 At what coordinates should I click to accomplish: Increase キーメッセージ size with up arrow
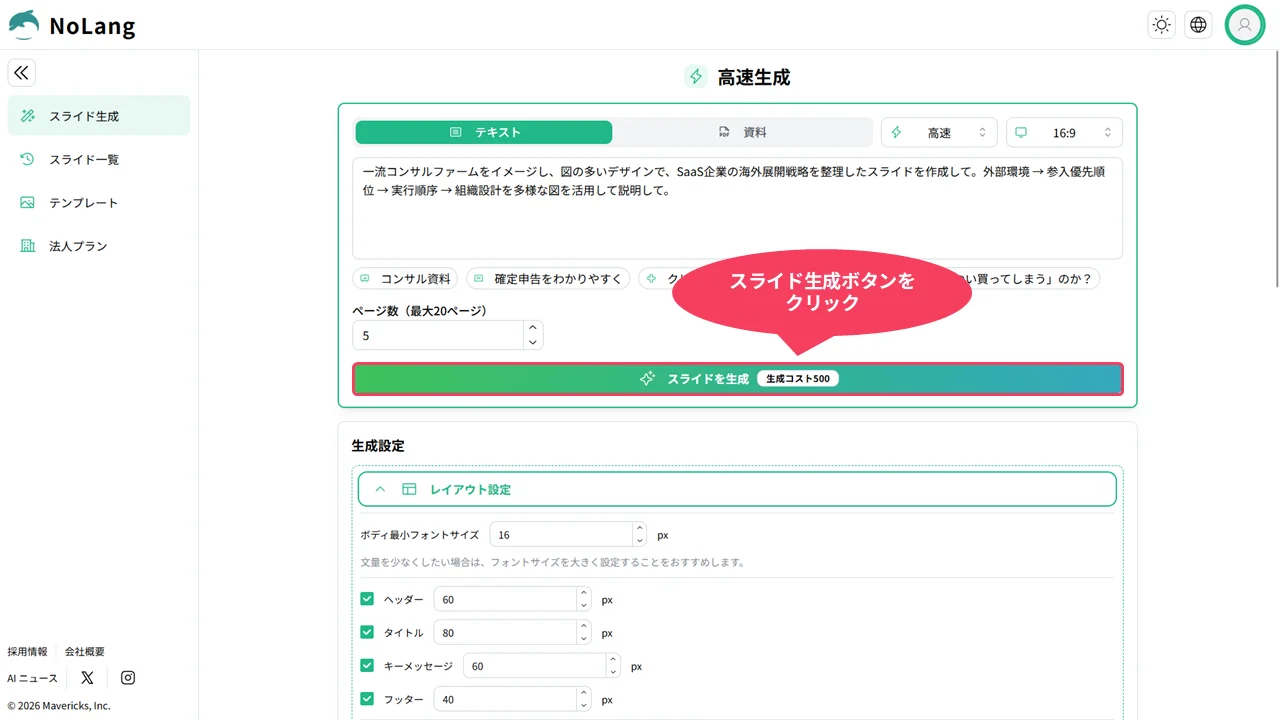tap(613, 659)
